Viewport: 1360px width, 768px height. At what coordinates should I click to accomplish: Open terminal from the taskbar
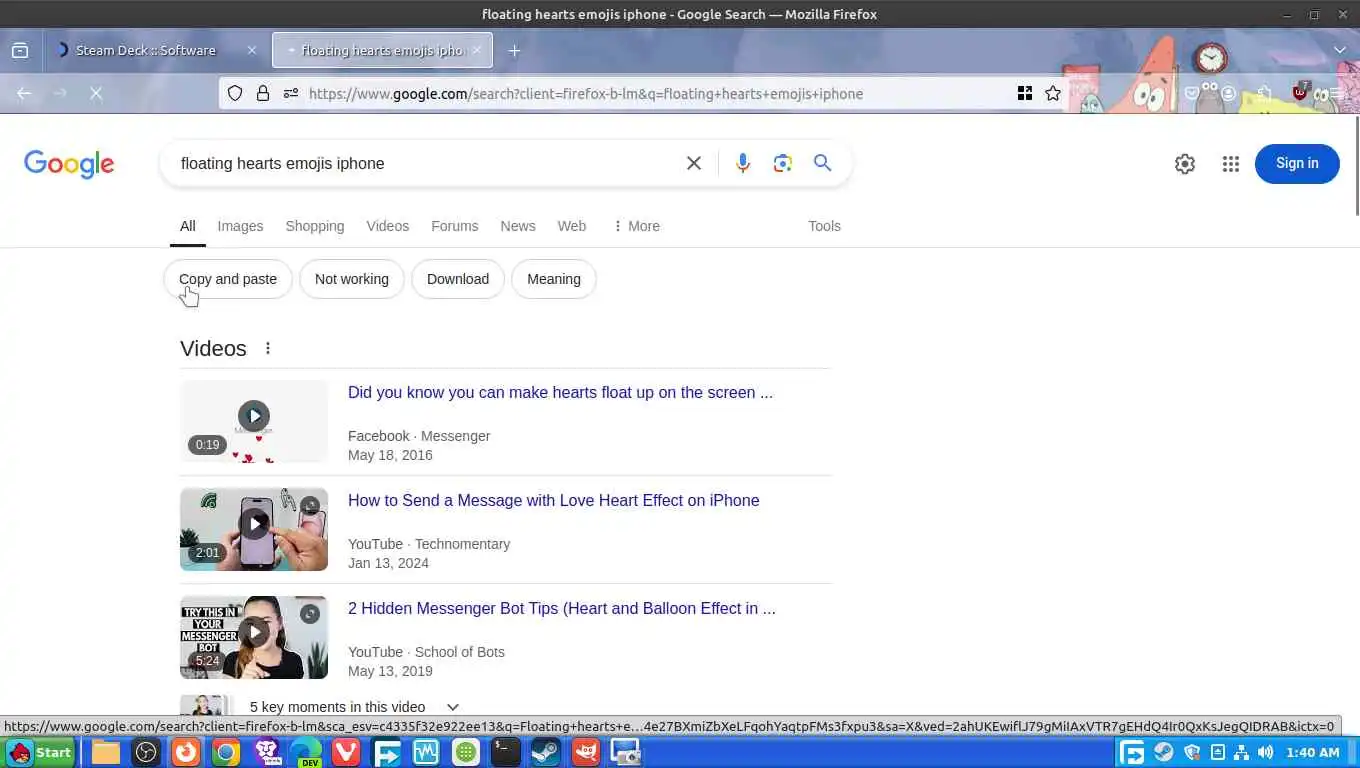(x=506, y=752)
